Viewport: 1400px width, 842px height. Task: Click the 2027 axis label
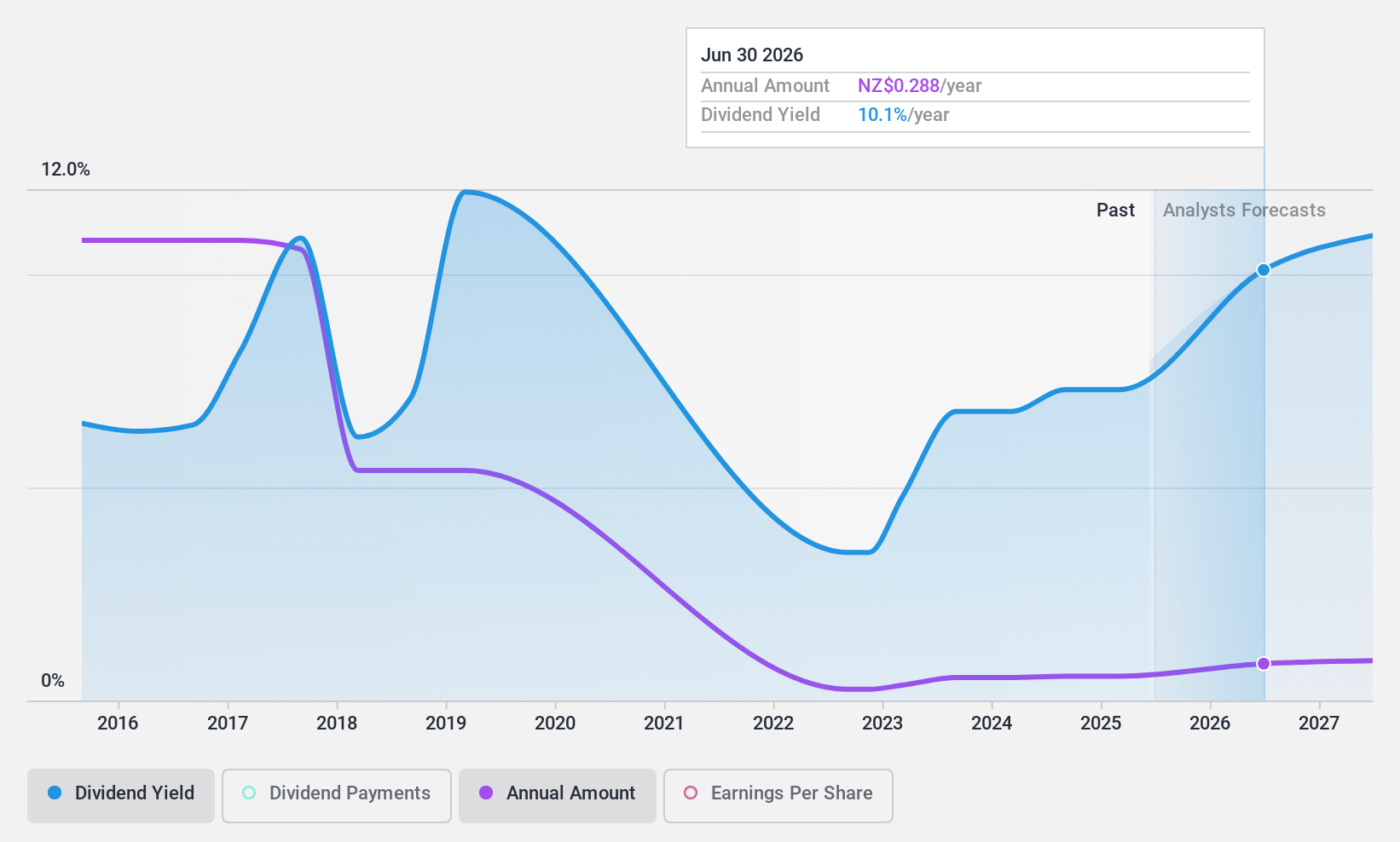click(1319, 724)
